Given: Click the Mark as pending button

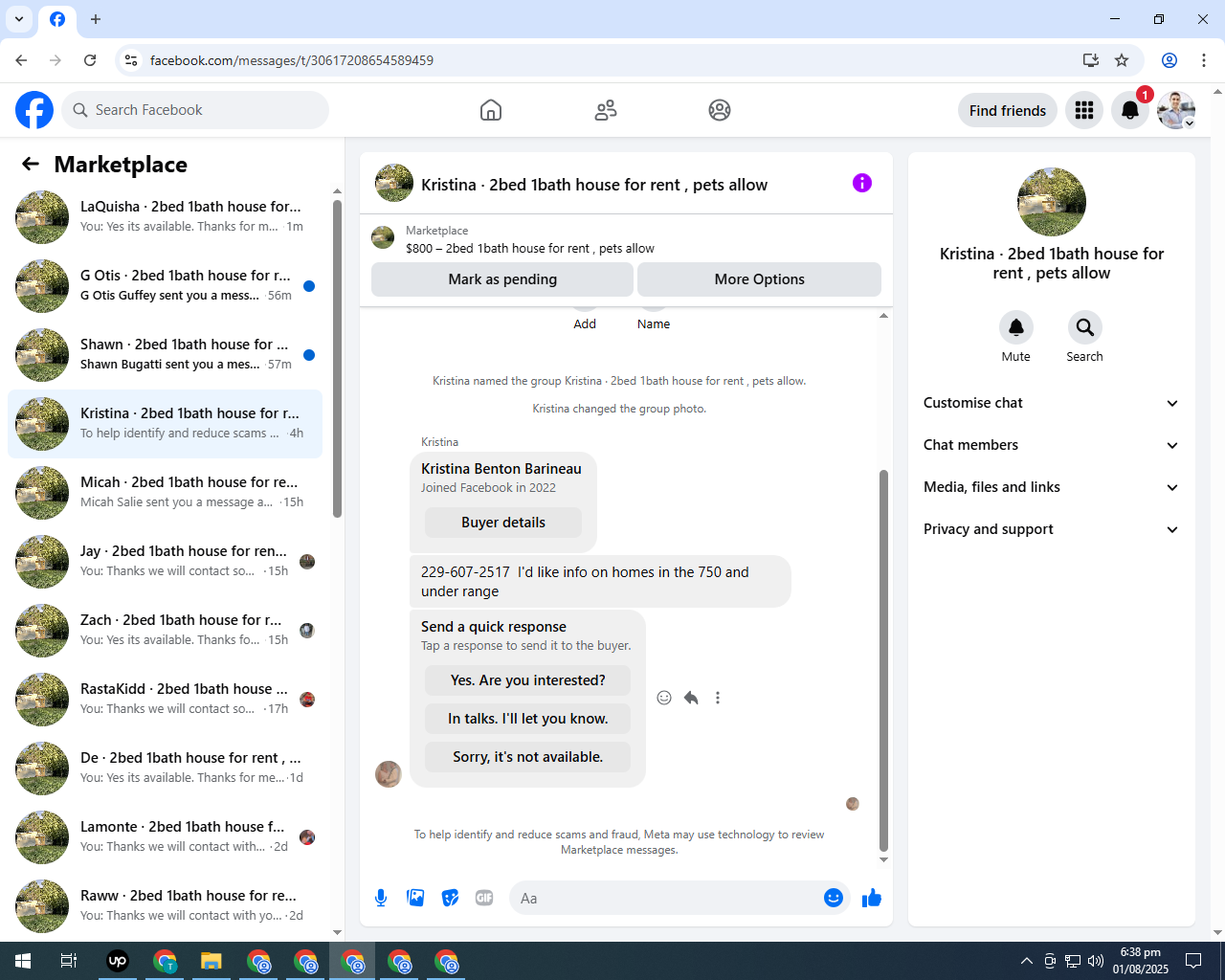Looking at the screenshot, I should [x=502, y=279].
